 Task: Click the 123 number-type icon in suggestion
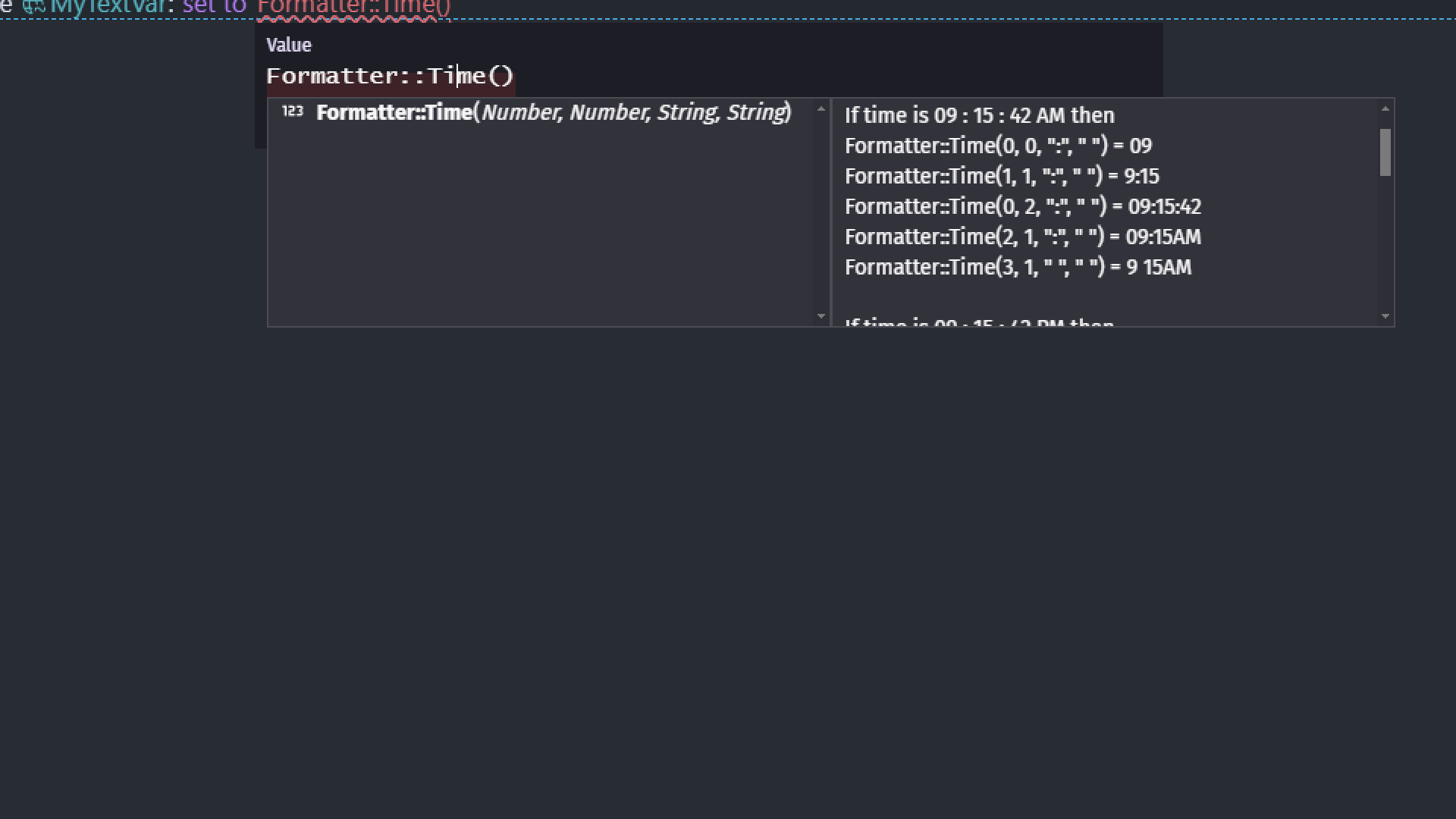[x=292, y=112]
